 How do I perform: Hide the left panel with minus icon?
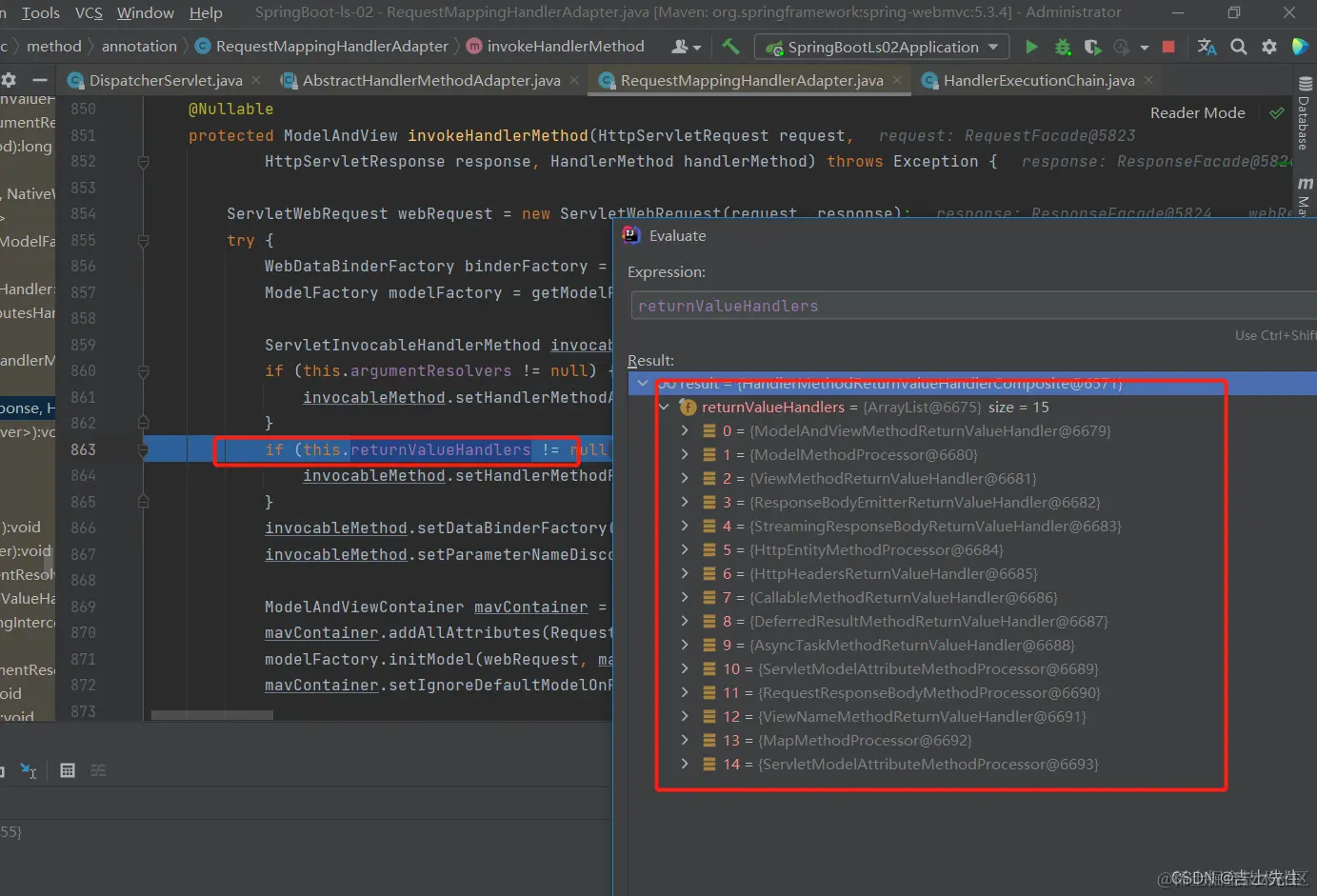click(40, 80)
